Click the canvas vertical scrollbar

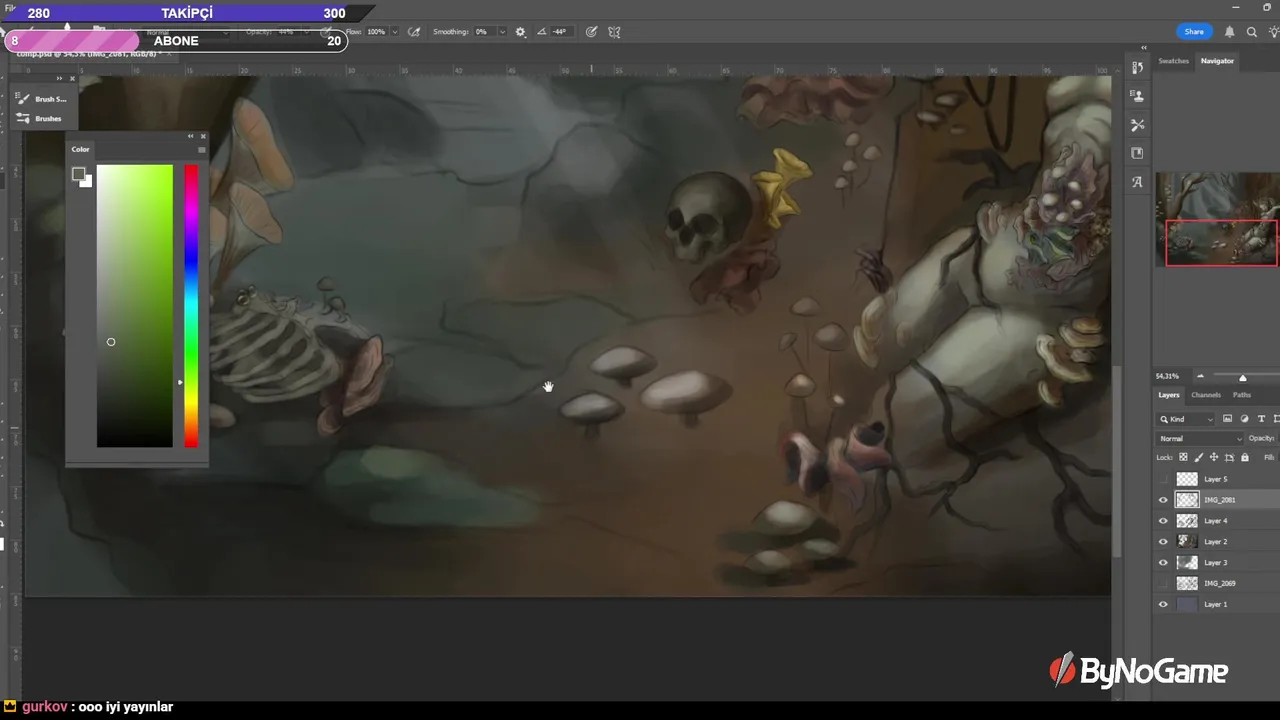pyautogui.click(x=1116, y=460)
